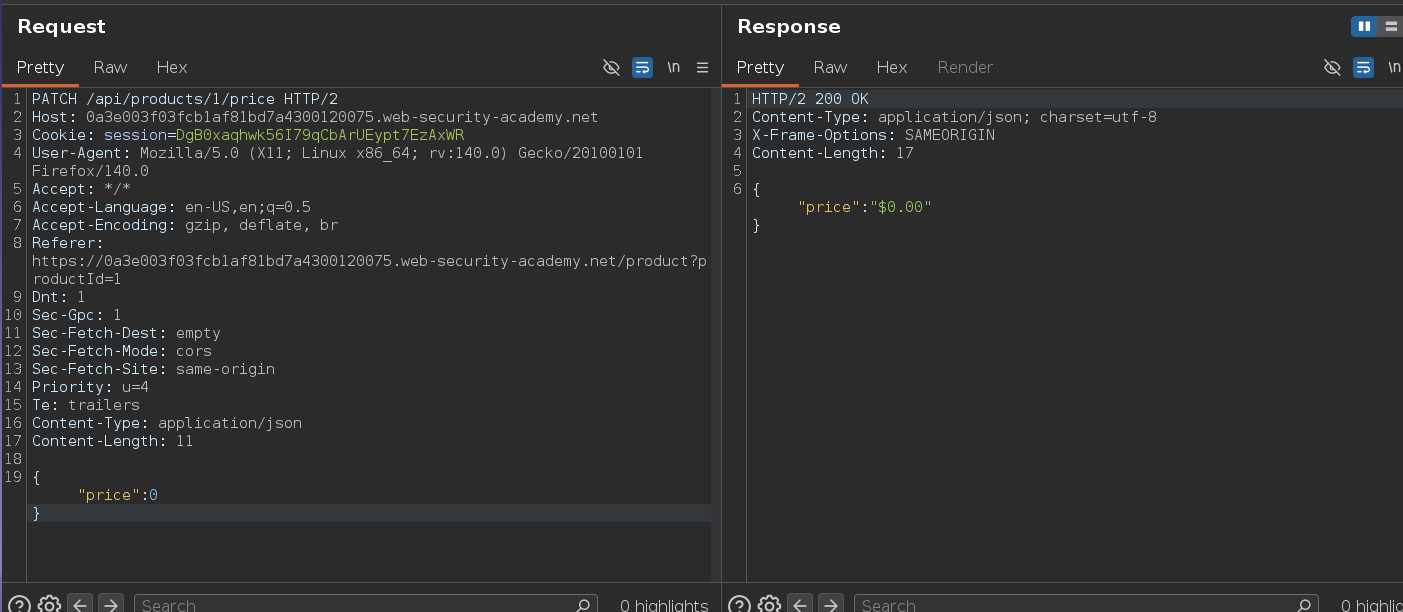
Task: Switch to the Response Hex tab
Action: pos(892,67)
